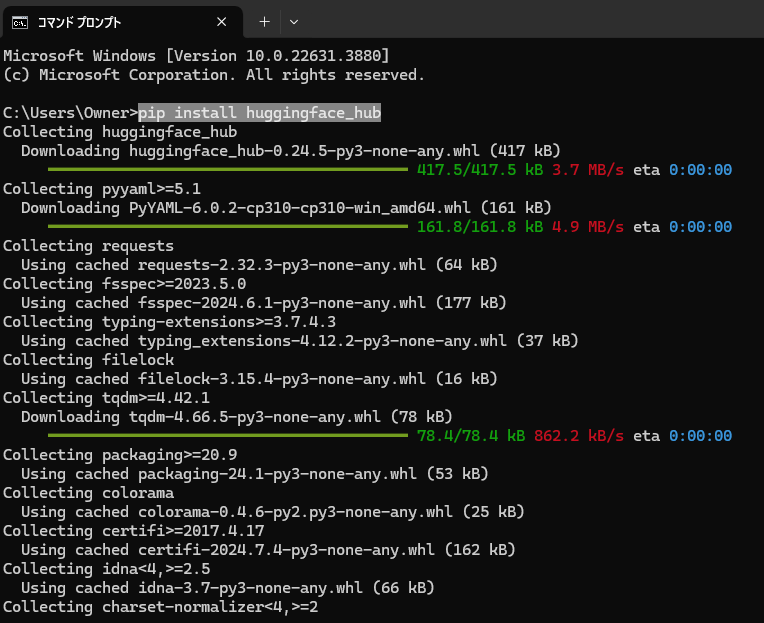The height and width of the screenshot is (623, 764).
Task: Click the Microsoft Corporation copyright line
Action: [x=214, y=75]
